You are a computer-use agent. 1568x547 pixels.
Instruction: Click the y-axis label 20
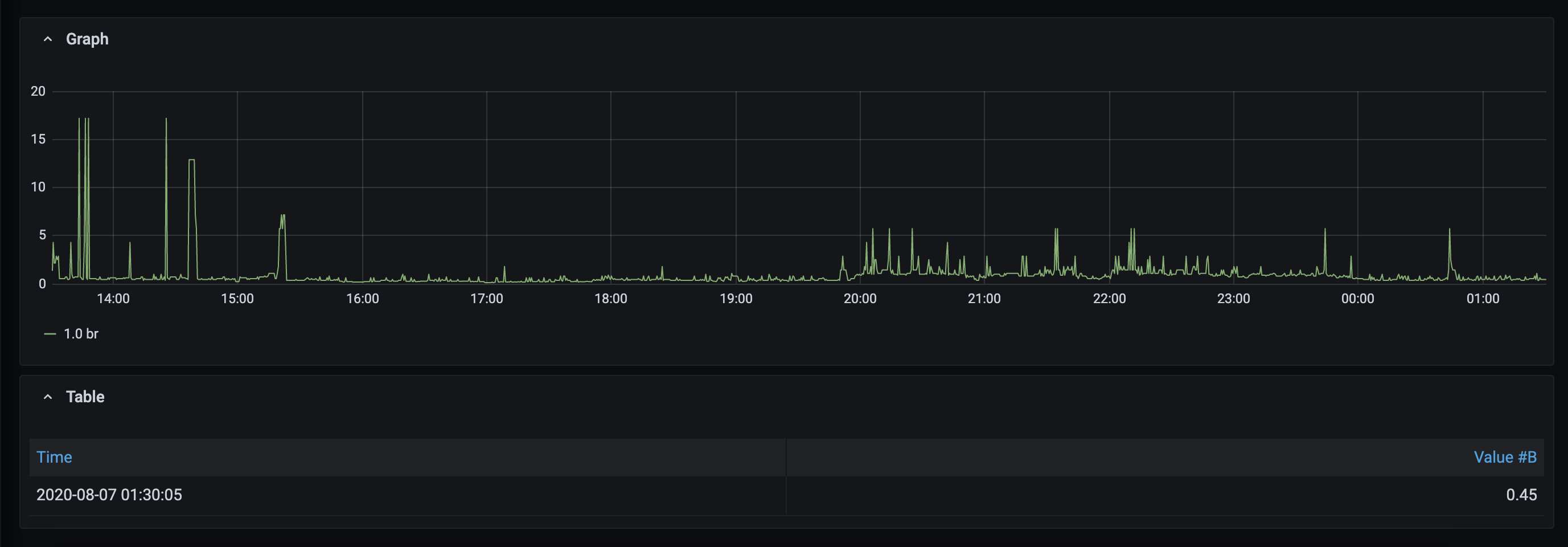pyautogui.click(x=38, y=91)
